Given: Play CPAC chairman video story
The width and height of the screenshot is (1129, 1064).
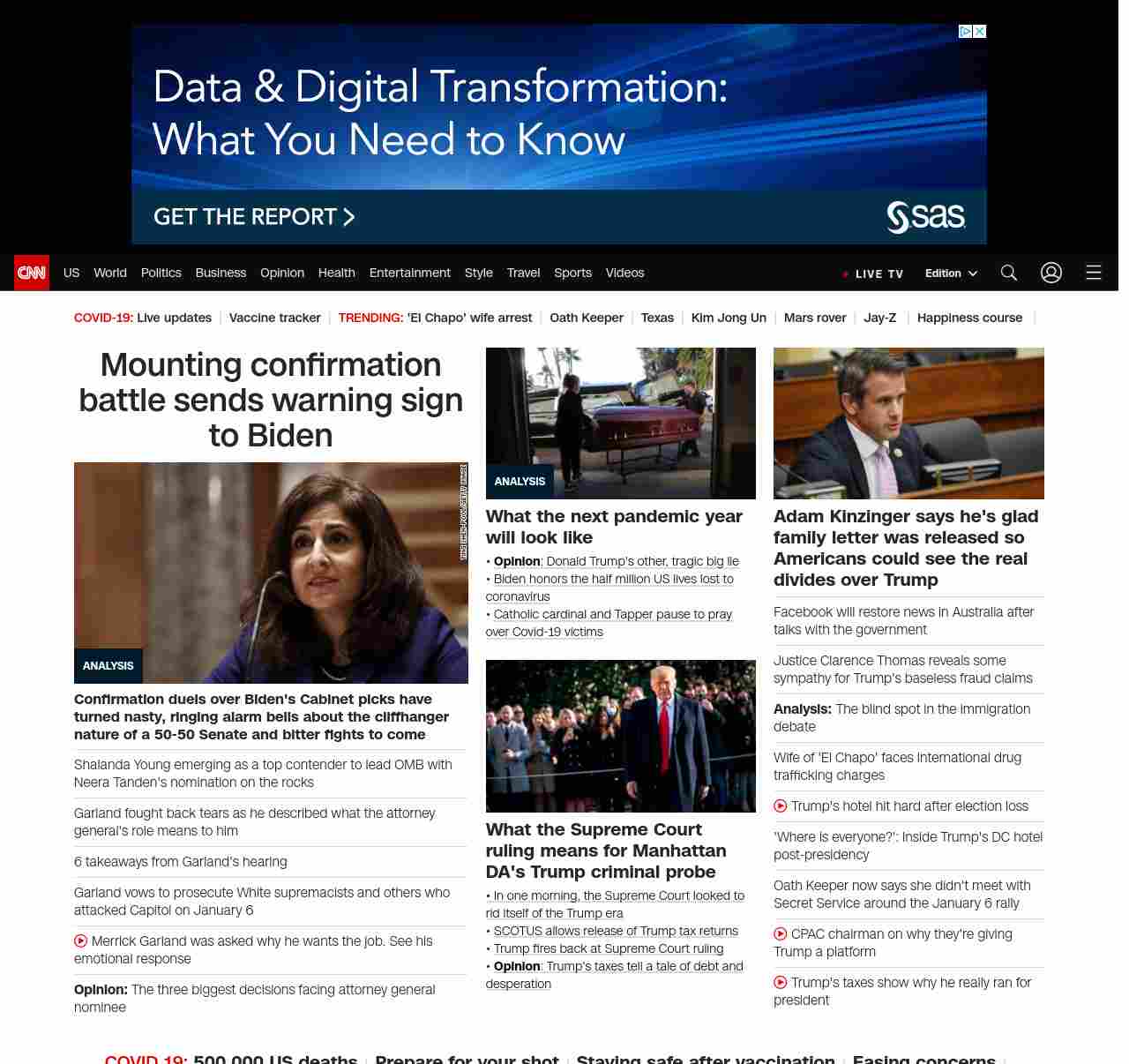Looking at the screenshot, I should click(x=781, y=933).
